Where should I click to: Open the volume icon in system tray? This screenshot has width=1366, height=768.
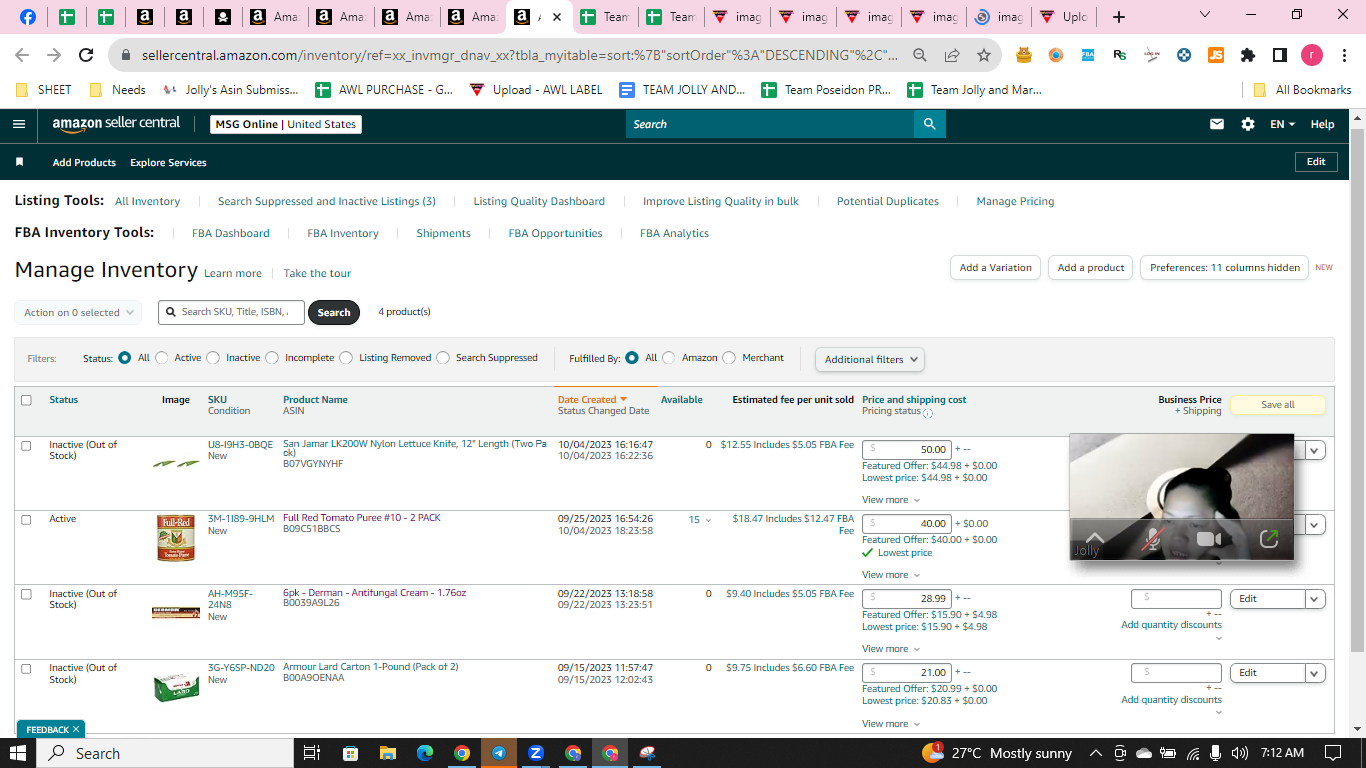click(x=1240, y=753)
